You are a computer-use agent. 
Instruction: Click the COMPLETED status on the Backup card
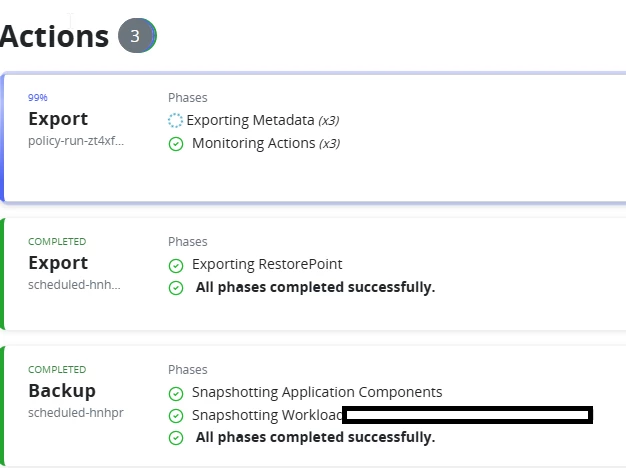pyautogui.click(x=57, y=369)
